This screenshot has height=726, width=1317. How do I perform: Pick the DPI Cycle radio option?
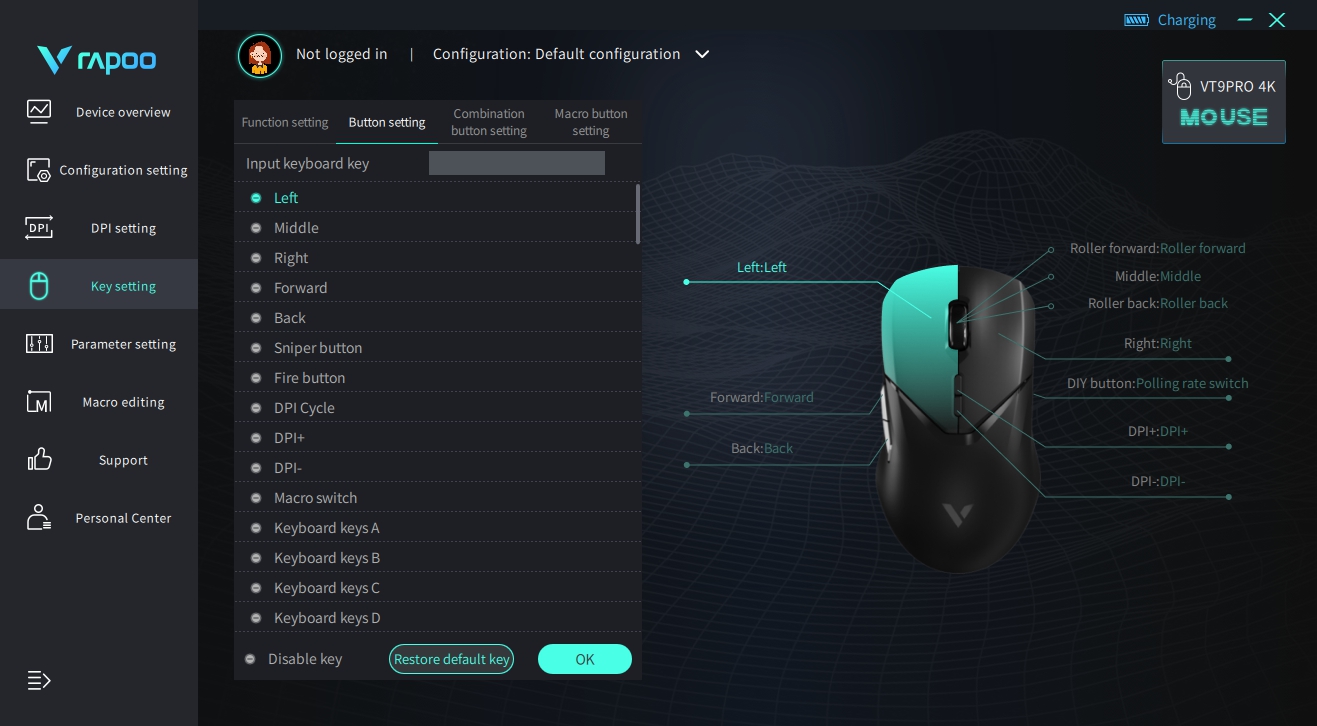coord(256,408)
